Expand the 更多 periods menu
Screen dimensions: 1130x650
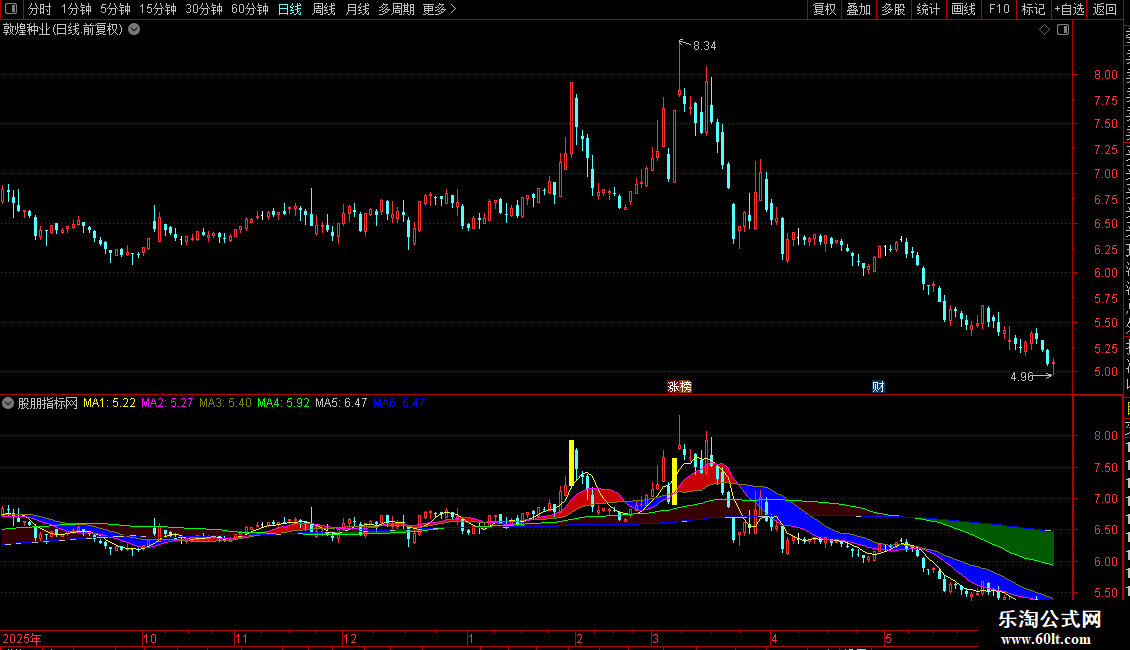pos(440,9)
